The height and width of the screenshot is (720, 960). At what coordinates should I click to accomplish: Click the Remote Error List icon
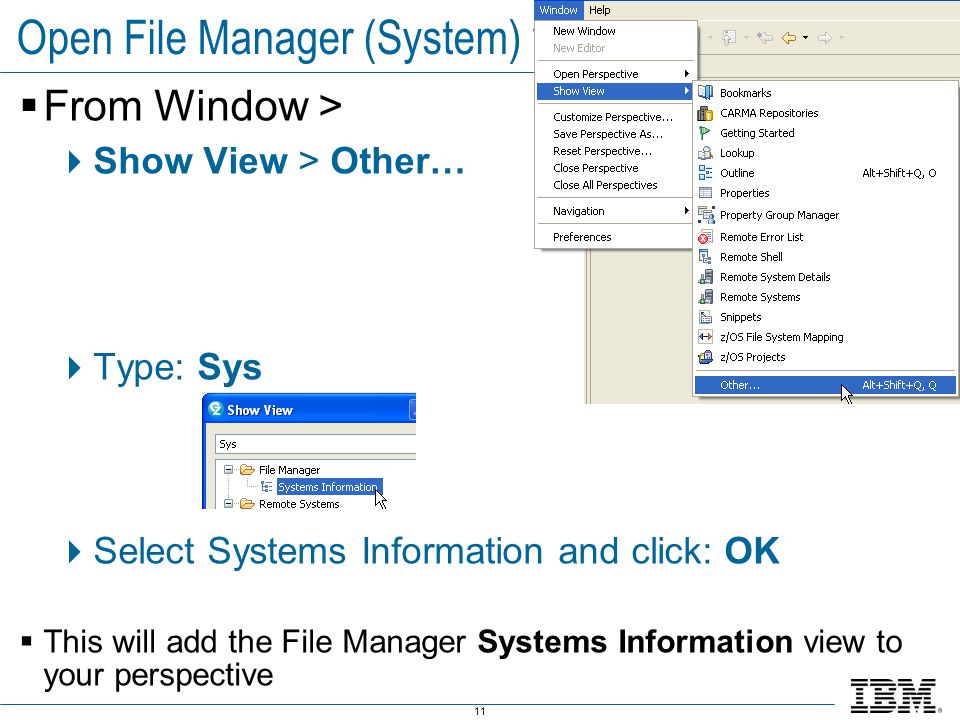[x=705, y=237]
